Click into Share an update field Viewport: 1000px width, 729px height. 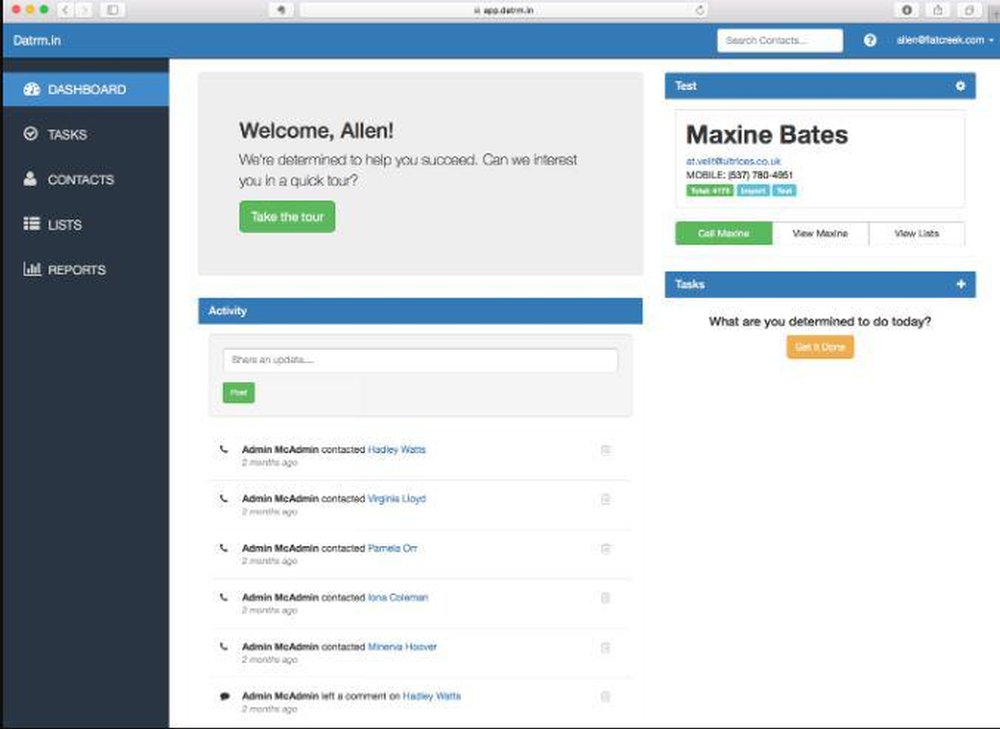pos(420,360)
